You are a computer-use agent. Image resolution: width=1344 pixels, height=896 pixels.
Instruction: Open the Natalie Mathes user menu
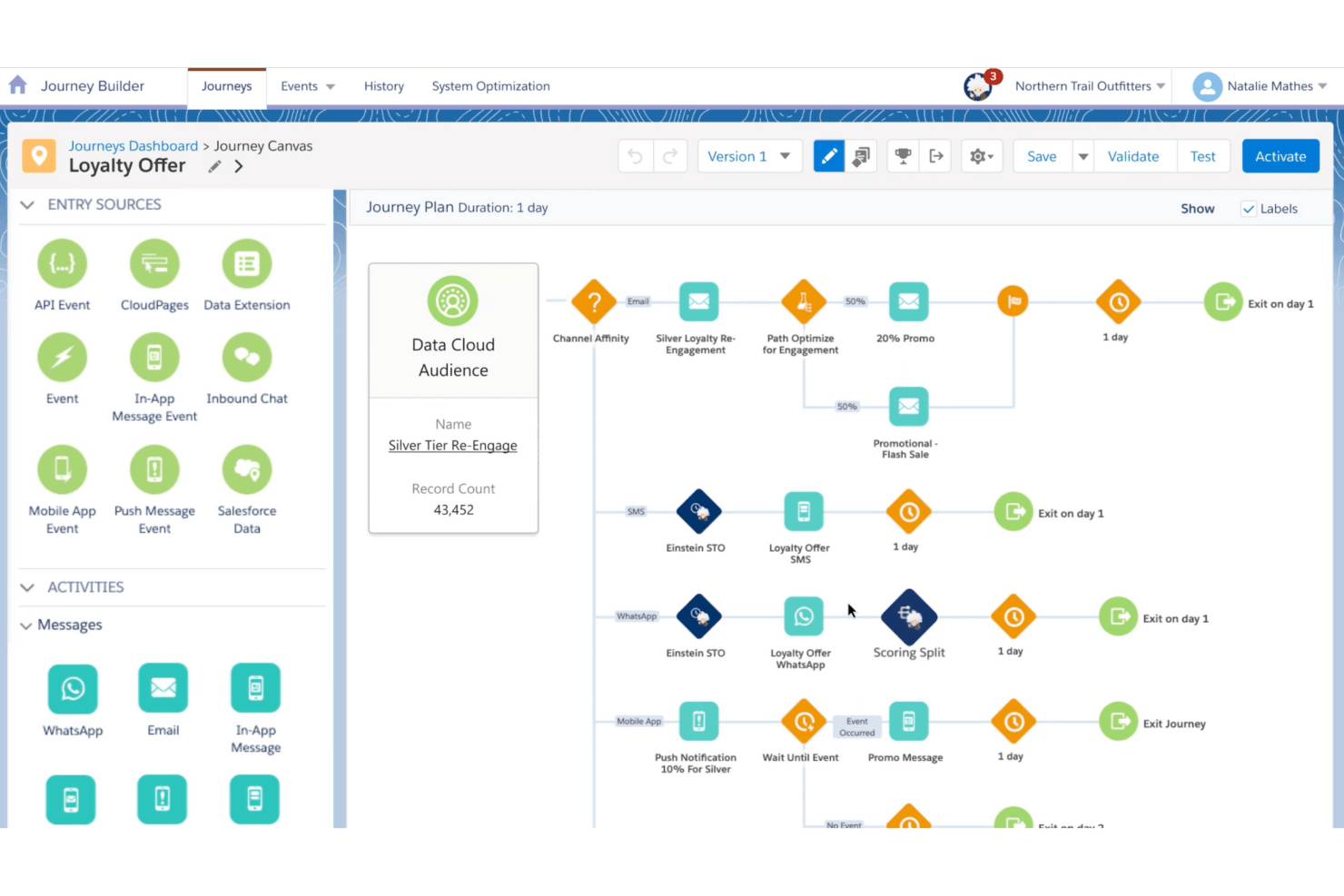pos(1260,86)
